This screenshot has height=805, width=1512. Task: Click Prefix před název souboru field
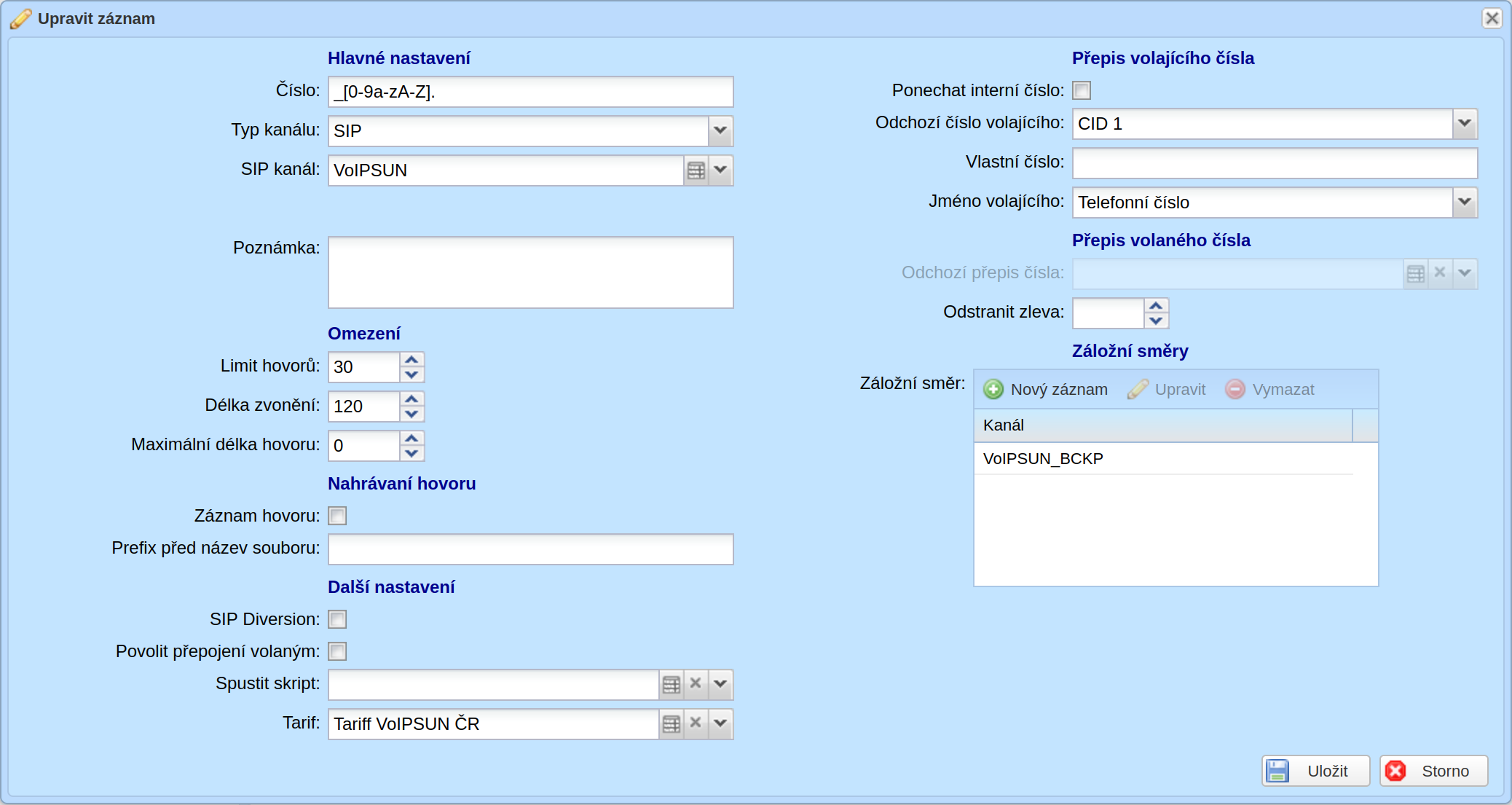(x=530, y=549)
